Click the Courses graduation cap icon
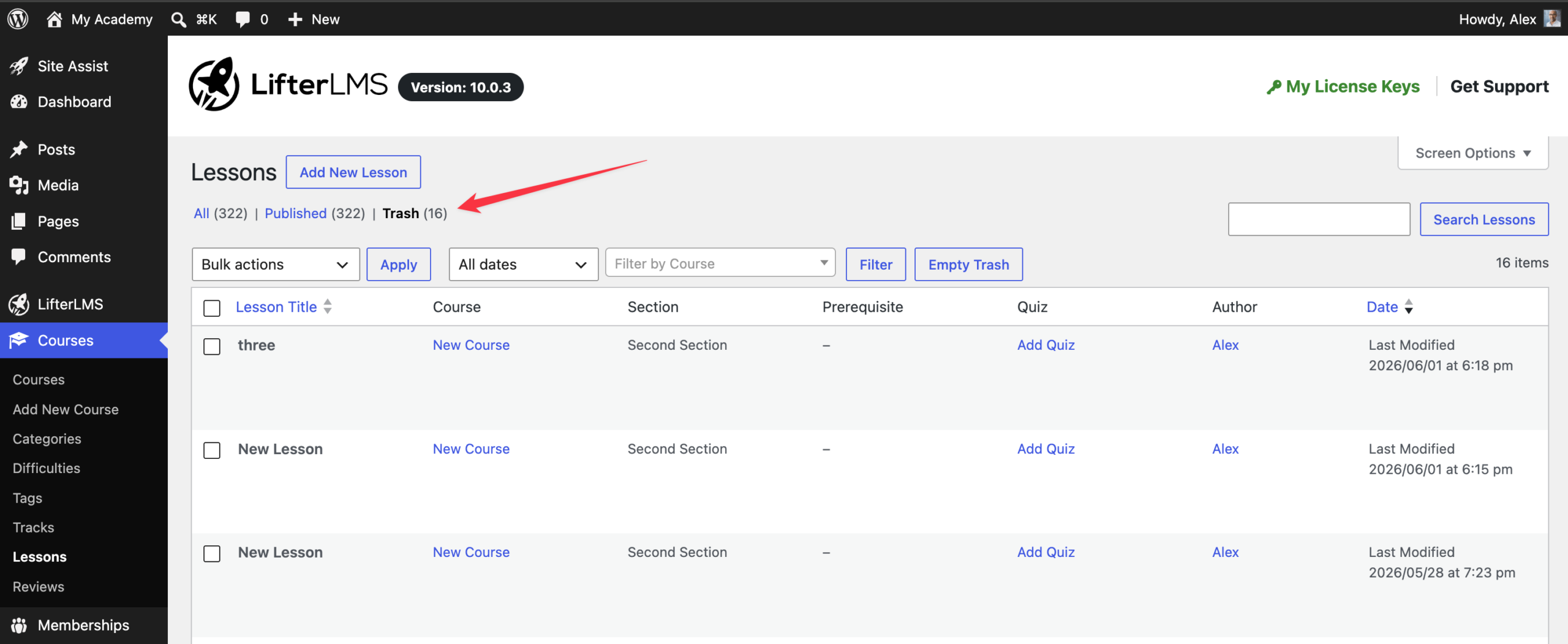This screenshot has height=644, width=1568. click(19, 339)
